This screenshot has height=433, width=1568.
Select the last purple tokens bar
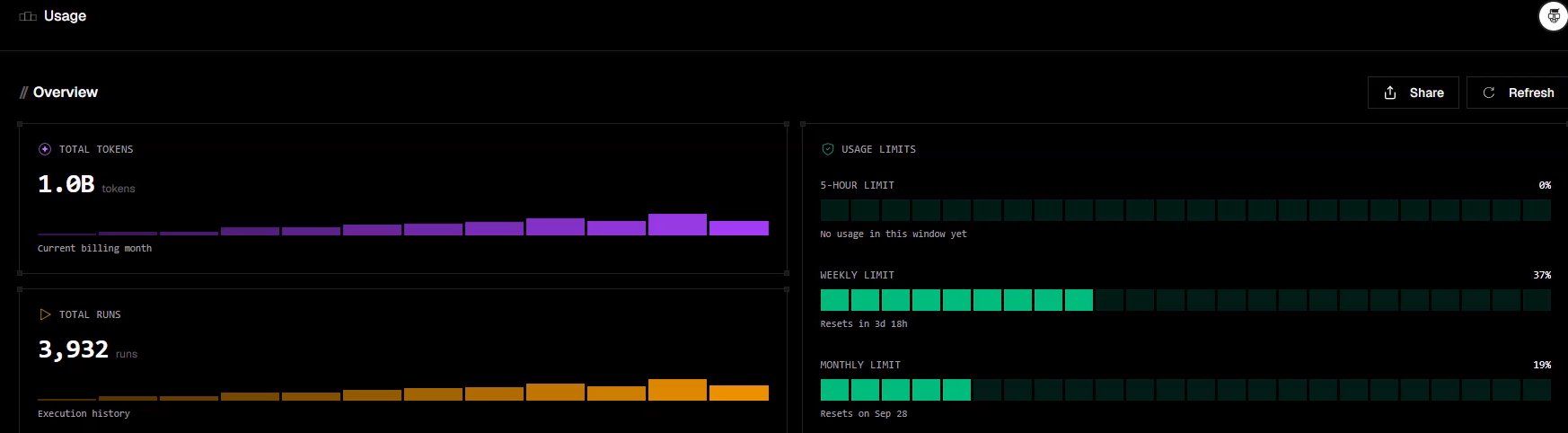(739, 228)
